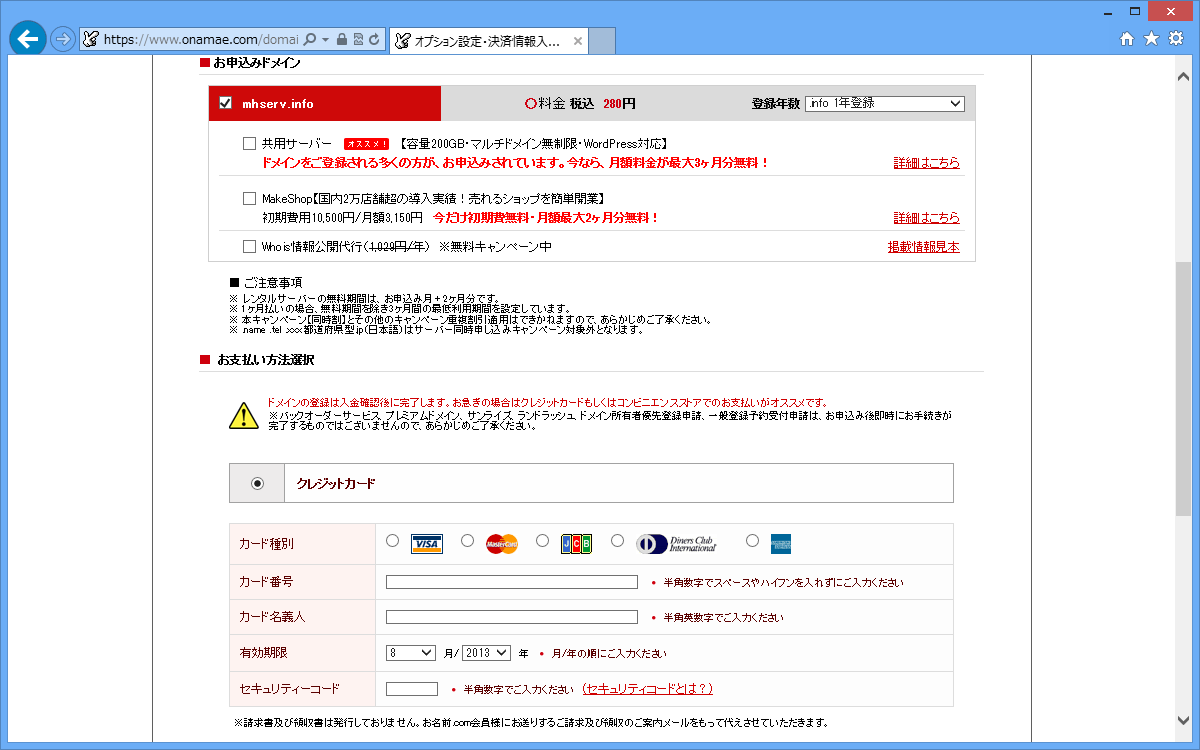The height and width of the screenshot is (750, 1200).
Task: Open the new tab button beside the tab
Action: 602,41
